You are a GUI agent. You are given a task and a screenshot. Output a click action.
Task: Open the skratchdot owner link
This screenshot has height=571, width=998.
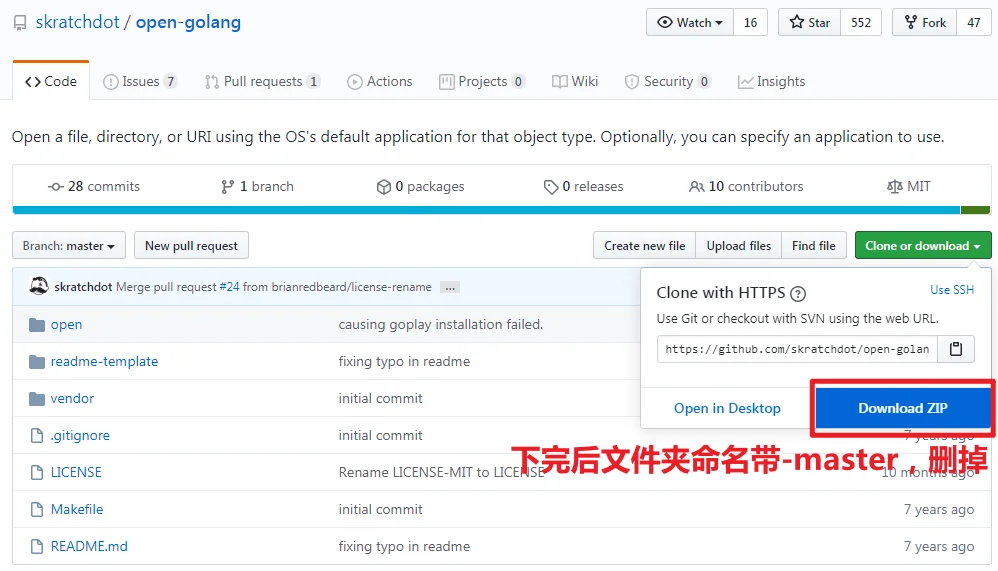[77, 22]
